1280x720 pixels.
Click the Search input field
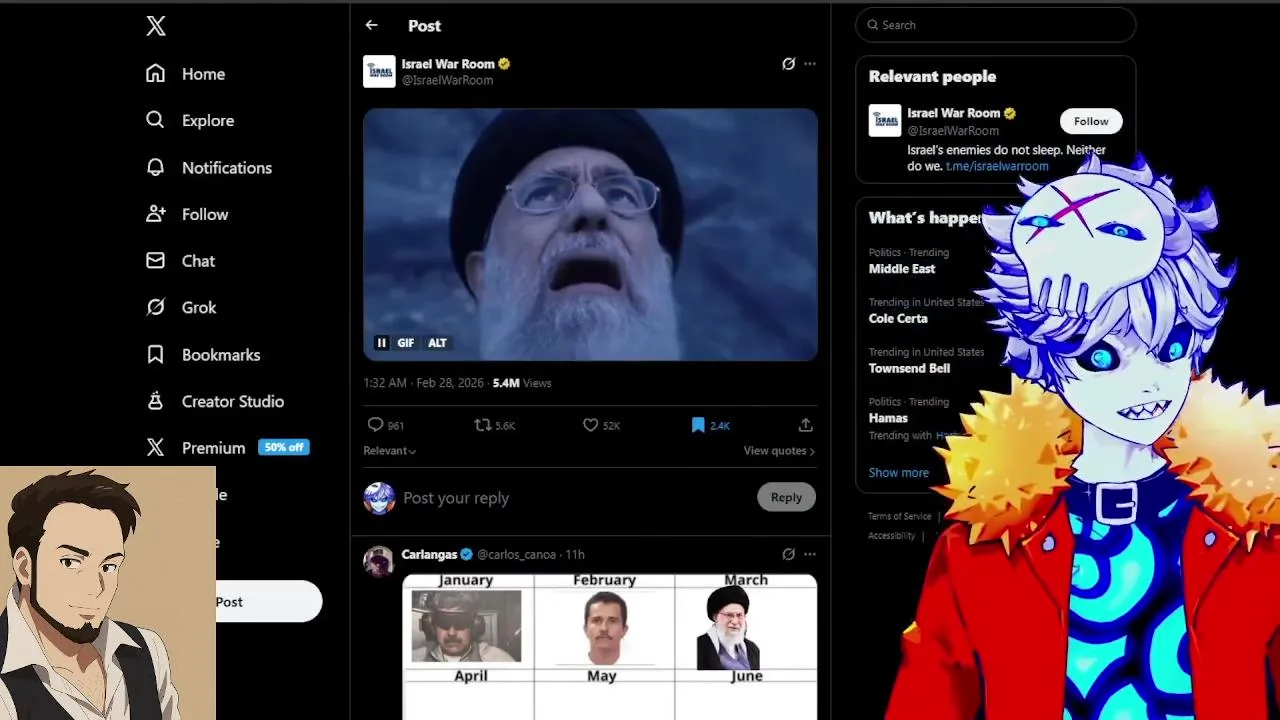[995, 25]
